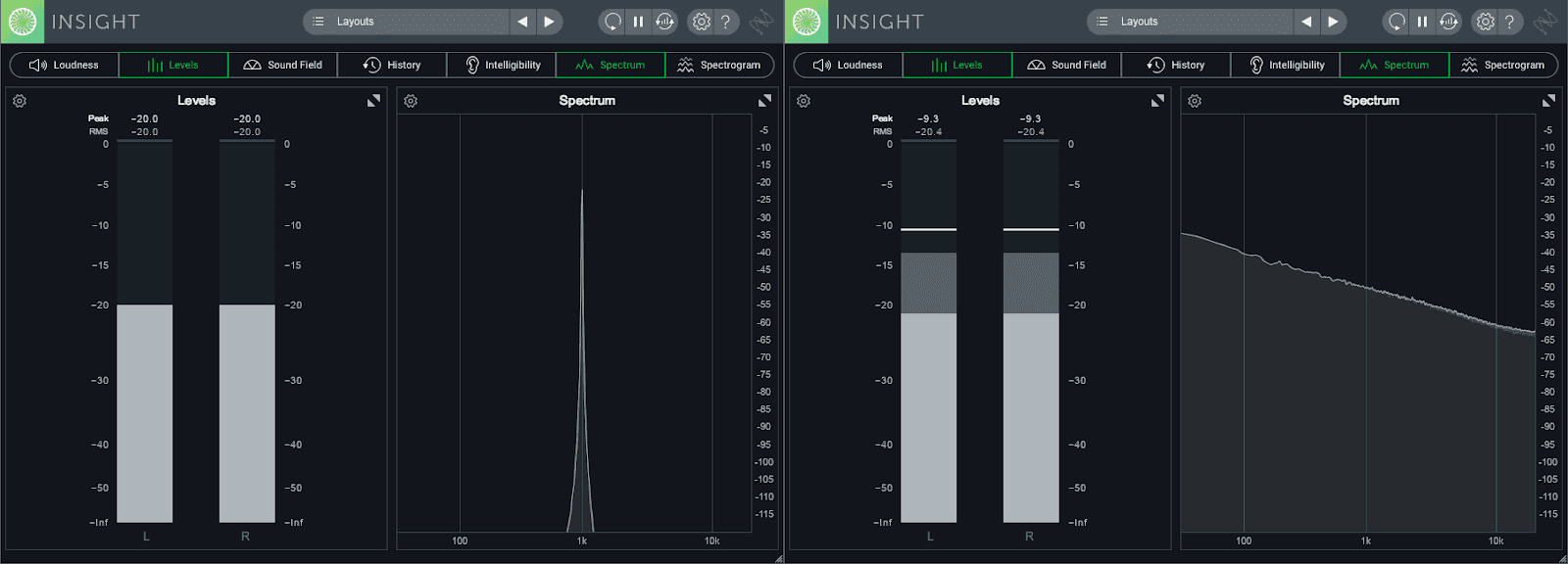Click the left window's bottom-right corner grip
The height and width of the screenshot is (564, 1568).
(778, 558)
